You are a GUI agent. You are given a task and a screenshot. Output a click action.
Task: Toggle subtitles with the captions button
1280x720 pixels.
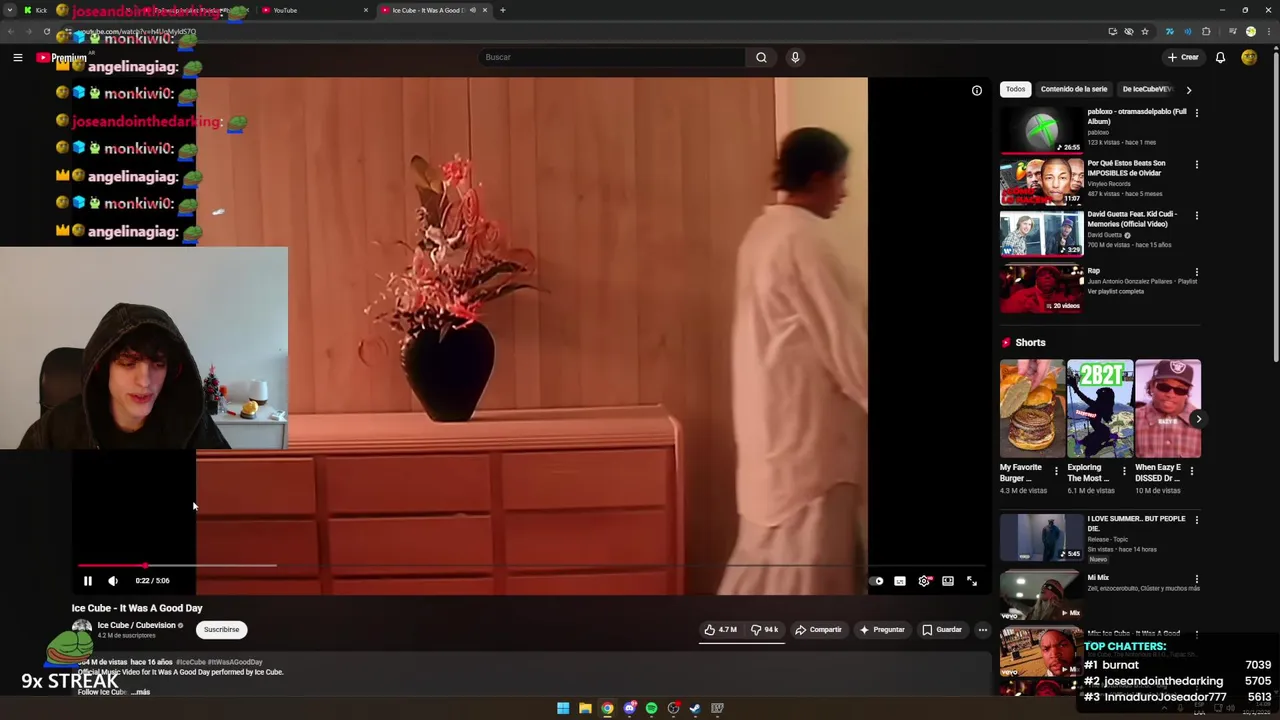tap(900, 581)
